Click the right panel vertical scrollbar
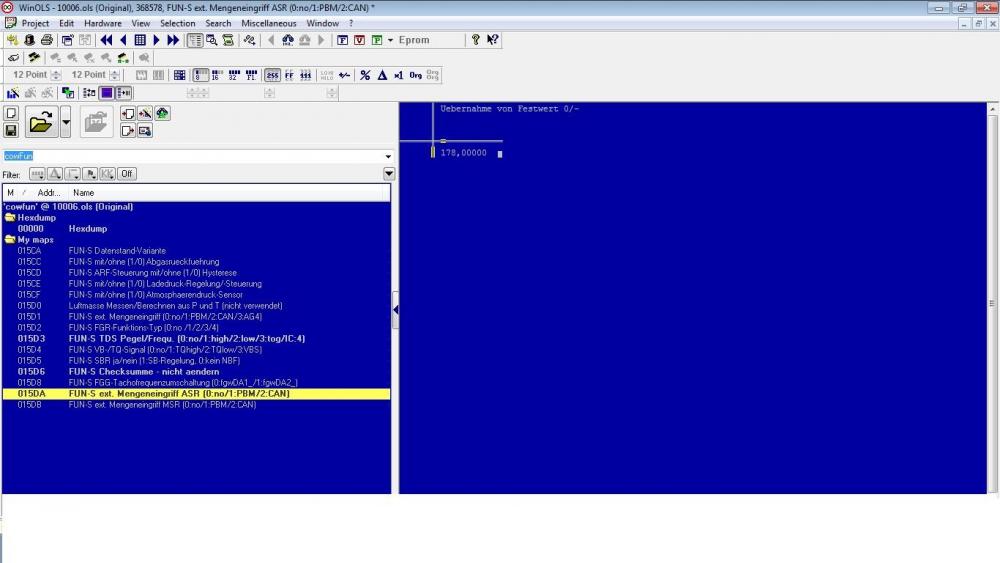Viewport: 1000px width, 563px height. (991, 300)
